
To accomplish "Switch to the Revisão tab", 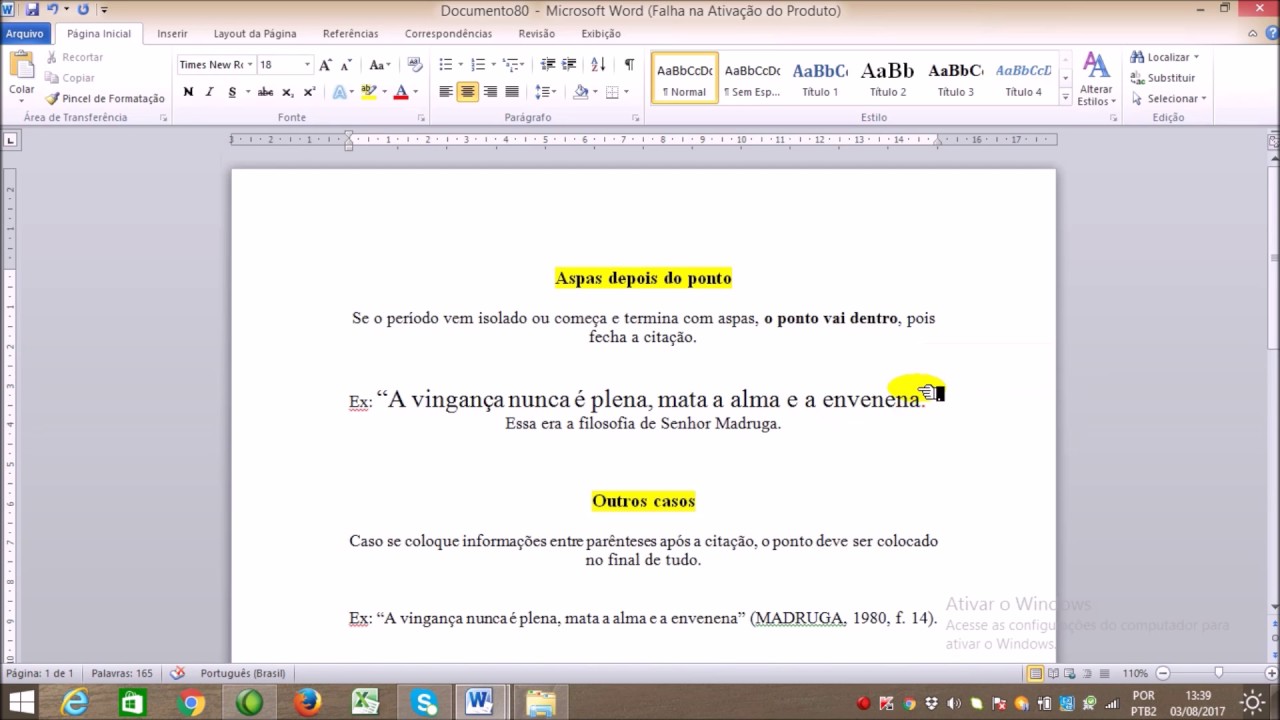I will tap(536, 34).
